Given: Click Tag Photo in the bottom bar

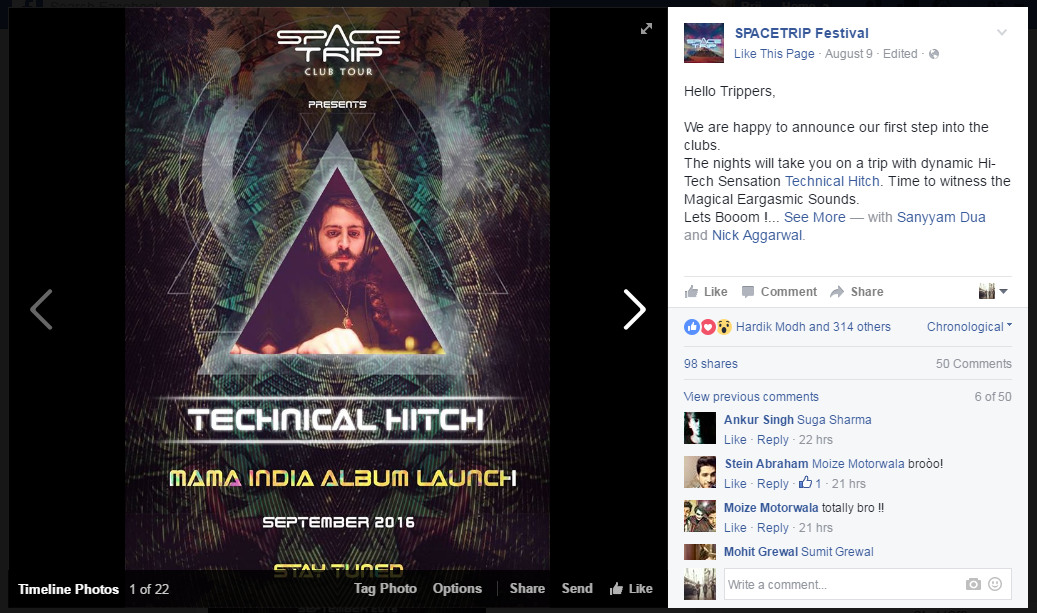Looking at the screenshot, I should (x=385, y=589).
